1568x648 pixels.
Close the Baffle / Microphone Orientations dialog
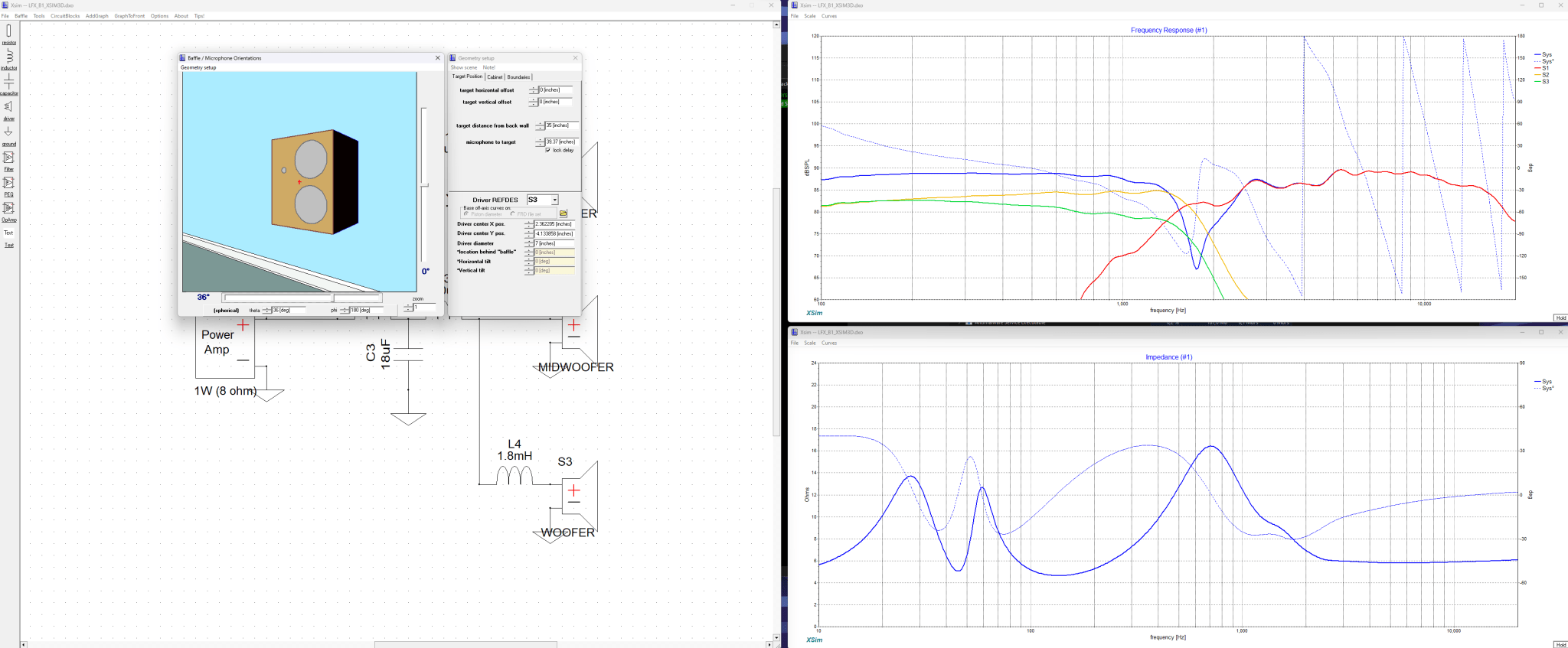tap(438, 58)
